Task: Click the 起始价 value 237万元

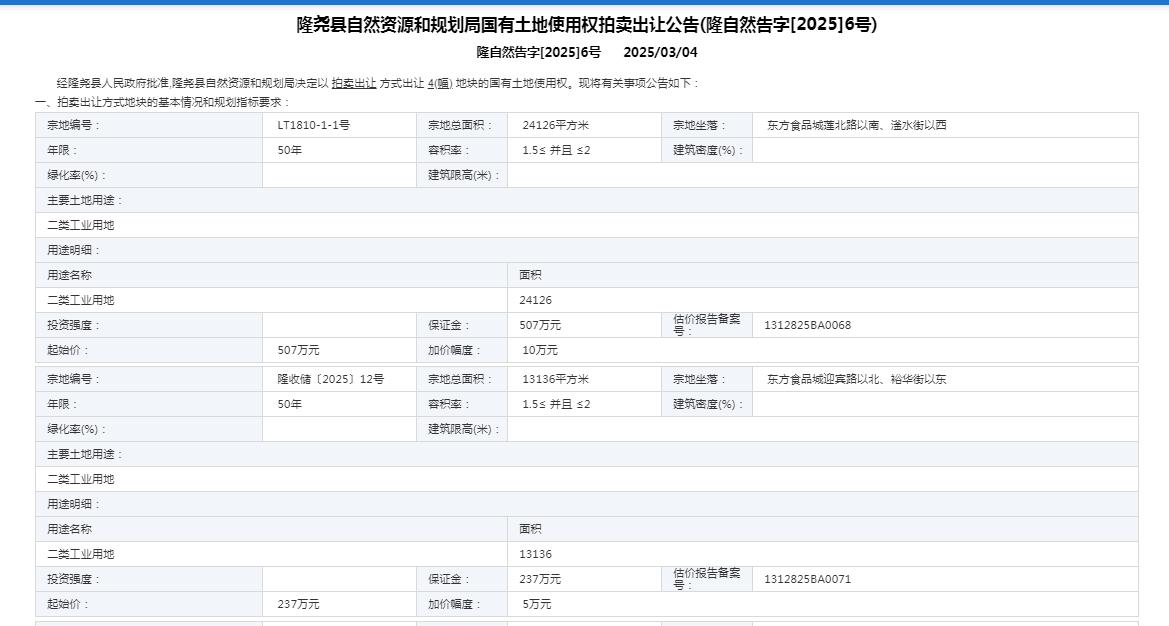Action: [298, 605]
